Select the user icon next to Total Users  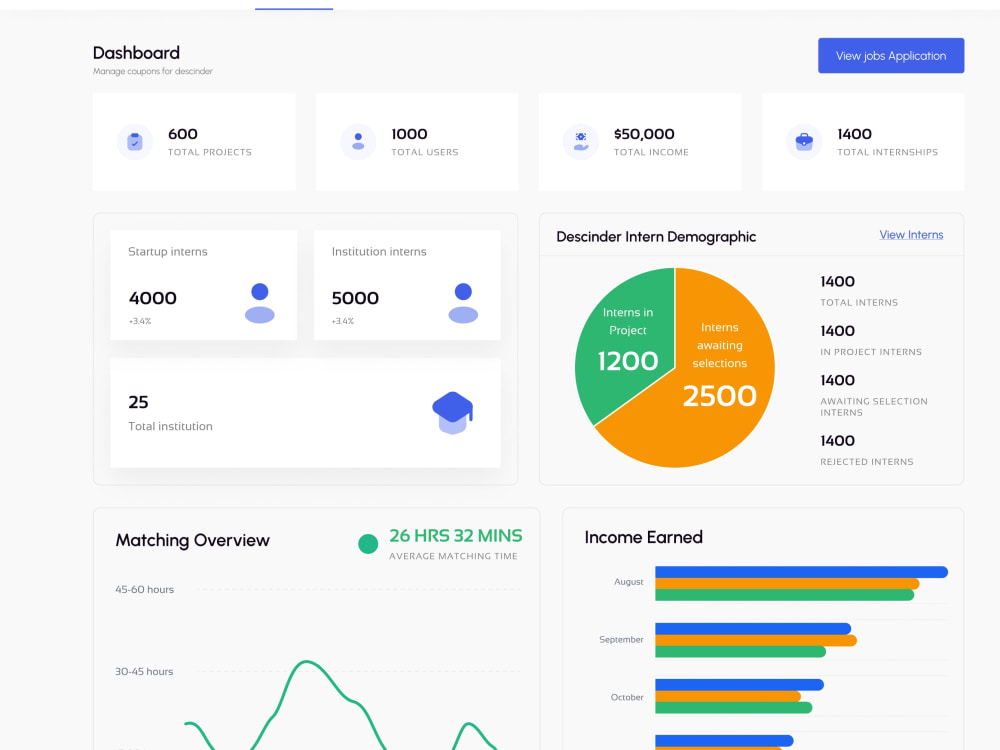click(358, 141)
